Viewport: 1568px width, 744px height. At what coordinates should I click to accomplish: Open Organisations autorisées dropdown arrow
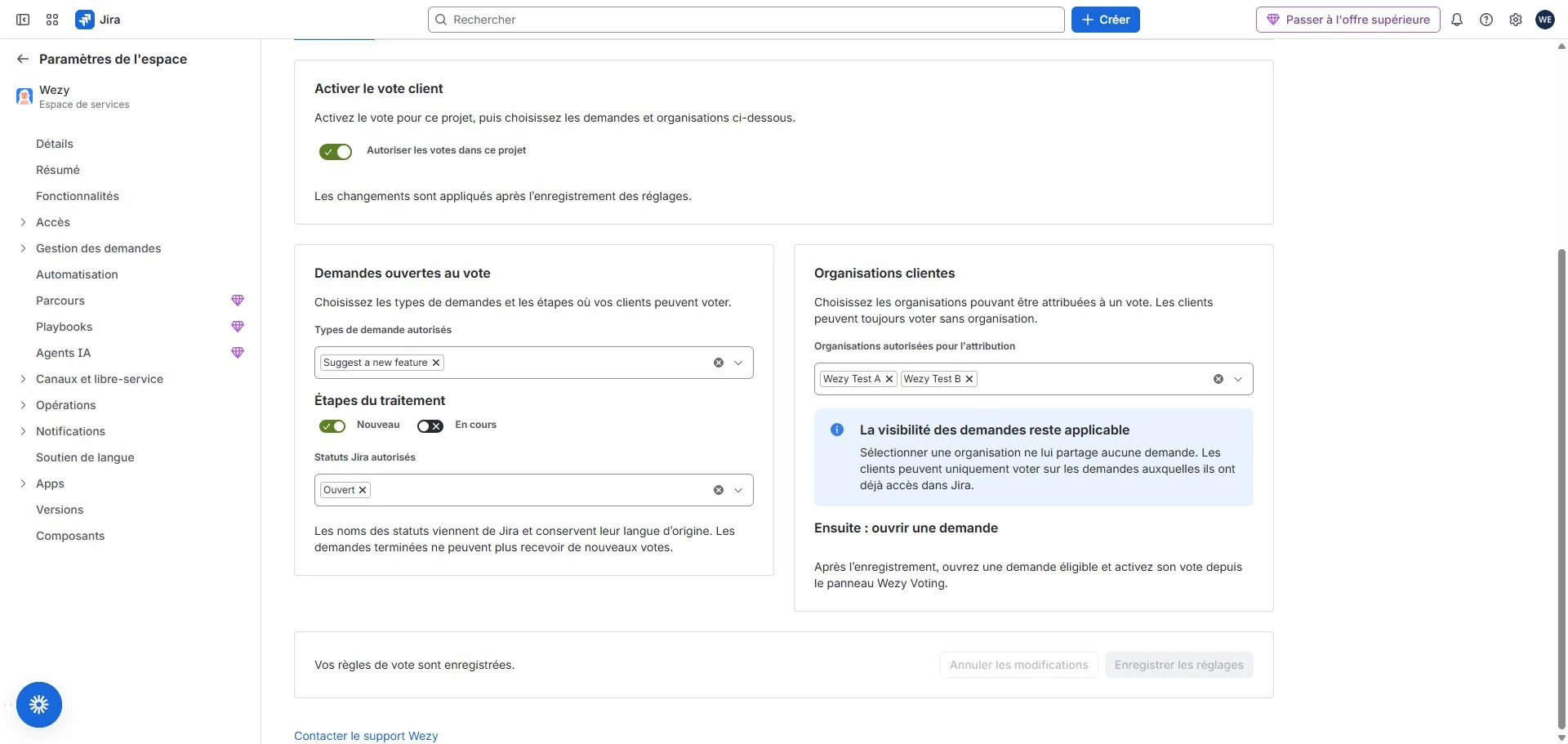(1238, 379)
